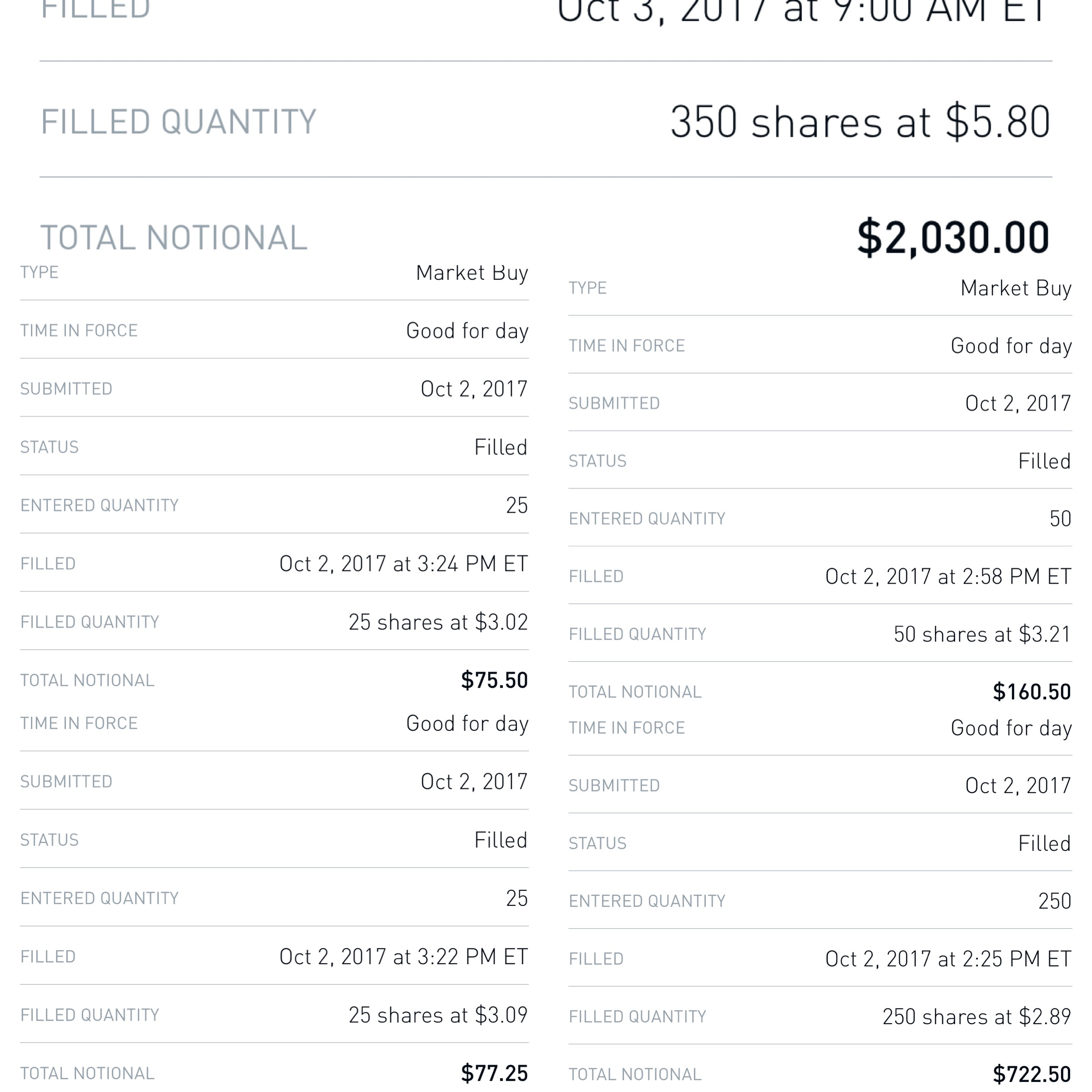Select 25 shares at $3.02 text

(x=437, y=622)
